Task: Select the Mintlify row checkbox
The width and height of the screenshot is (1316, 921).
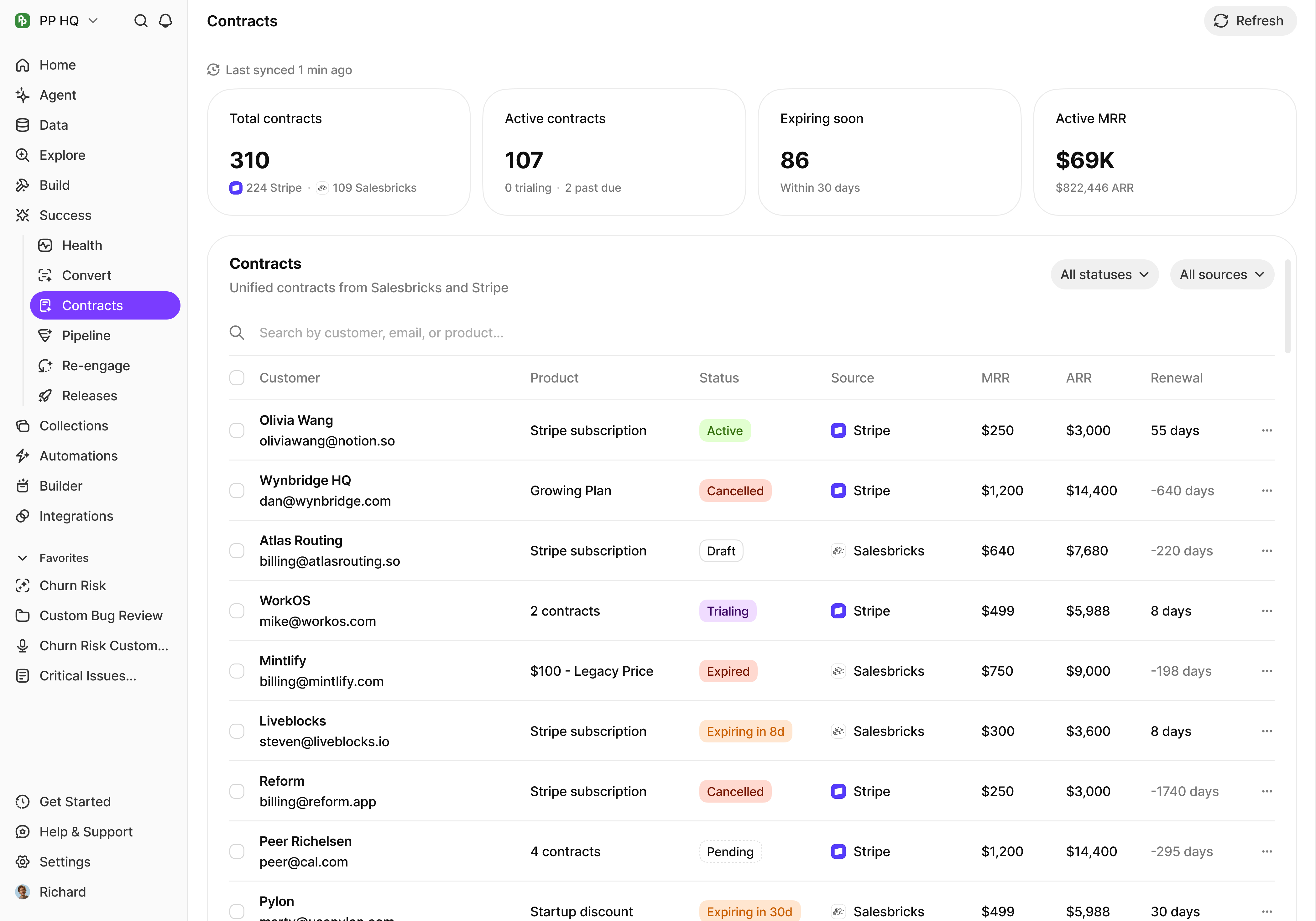Action: (x=237, y=672)
